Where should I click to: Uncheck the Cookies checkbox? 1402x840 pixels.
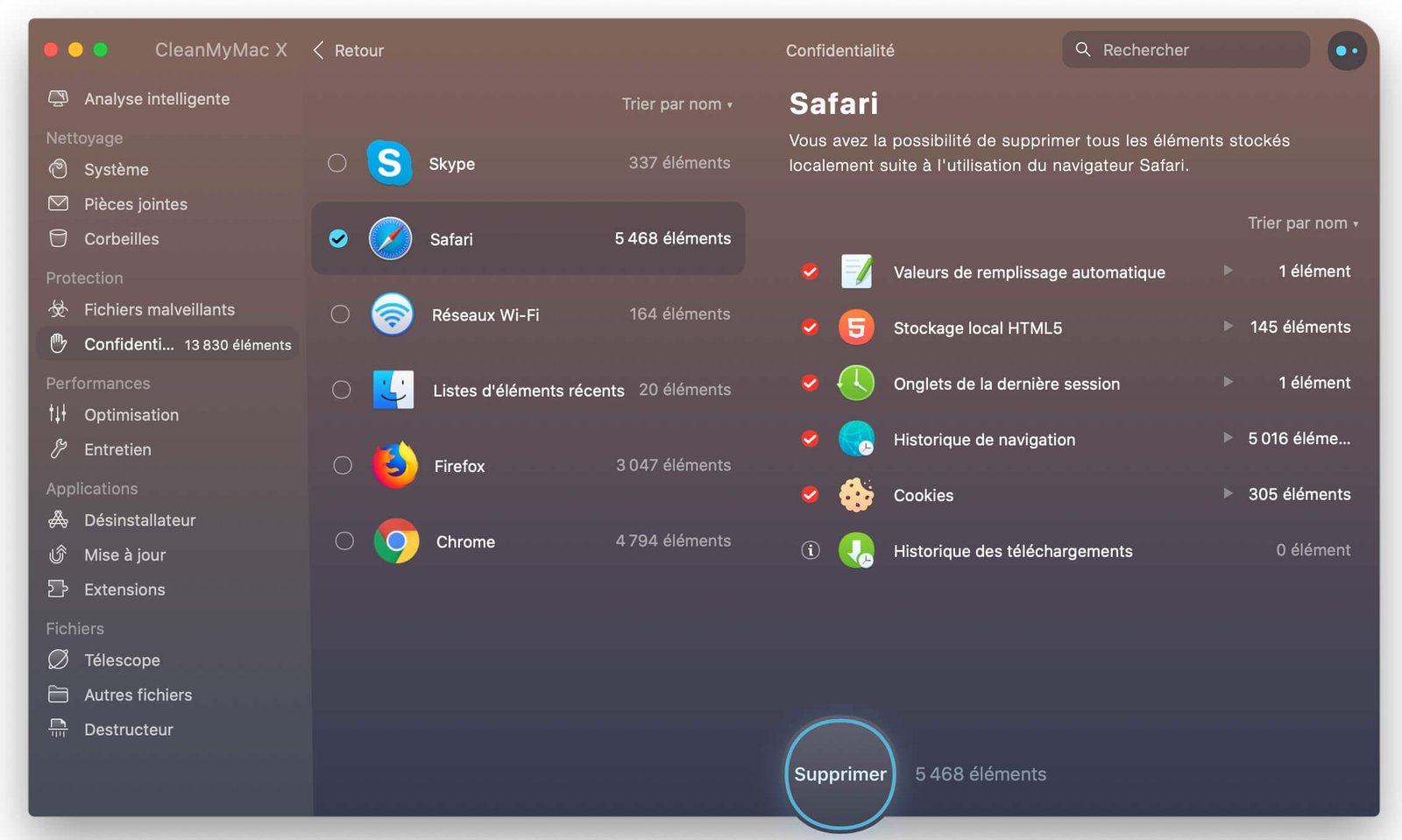click(x=811, y=495)
